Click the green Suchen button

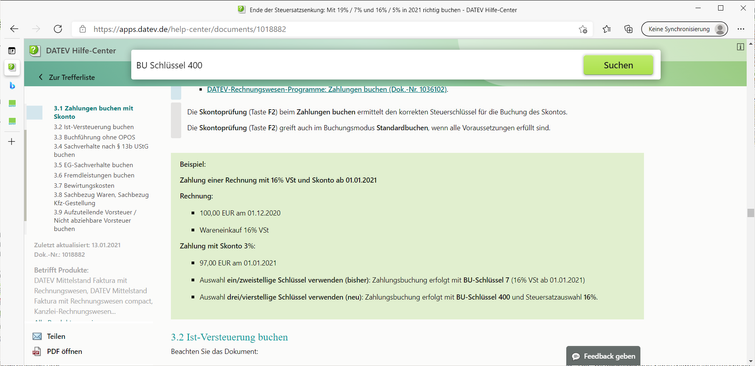(618, 65)
